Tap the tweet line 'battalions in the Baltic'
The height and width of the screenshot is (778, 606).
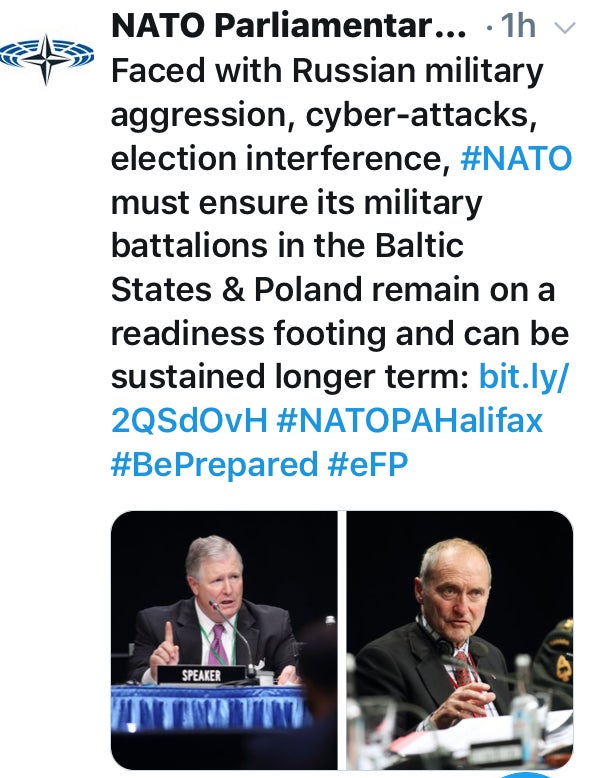point(287,246)
